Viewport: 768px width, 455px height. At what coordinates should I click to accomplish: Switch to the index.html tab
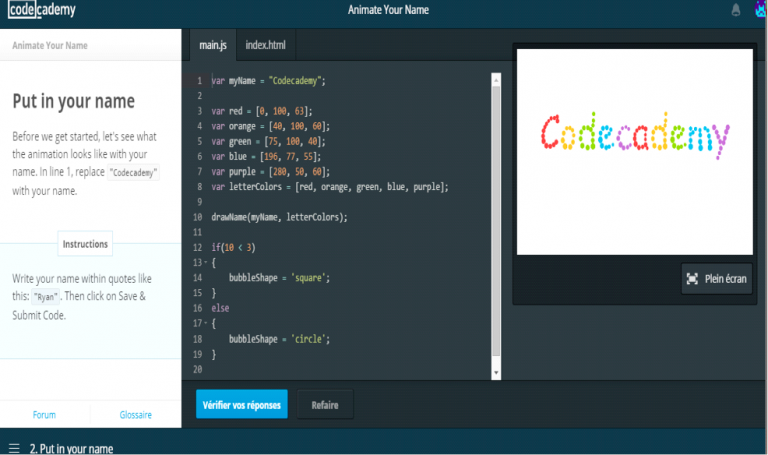coord(265,45)
